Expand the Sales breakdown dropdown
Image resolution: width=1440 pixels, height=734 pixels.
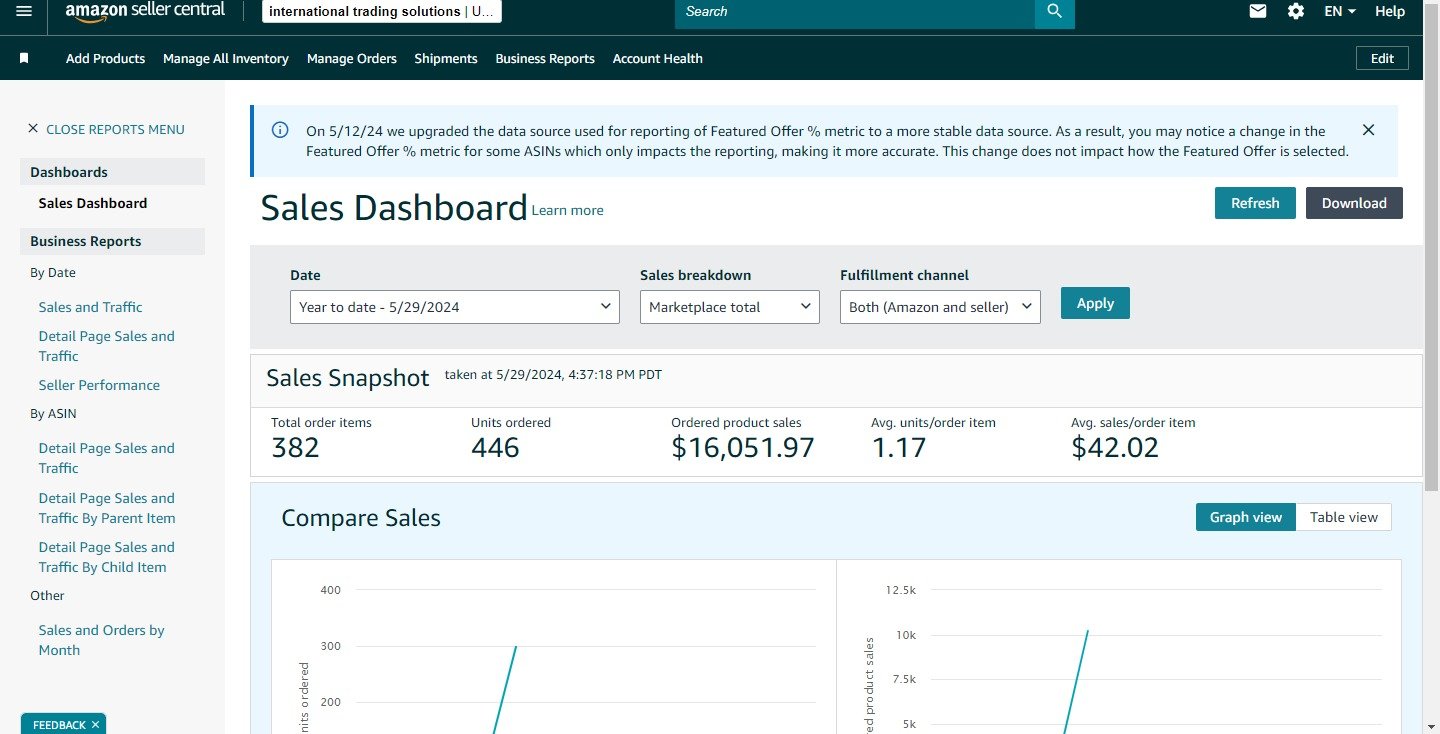(729, 307)
